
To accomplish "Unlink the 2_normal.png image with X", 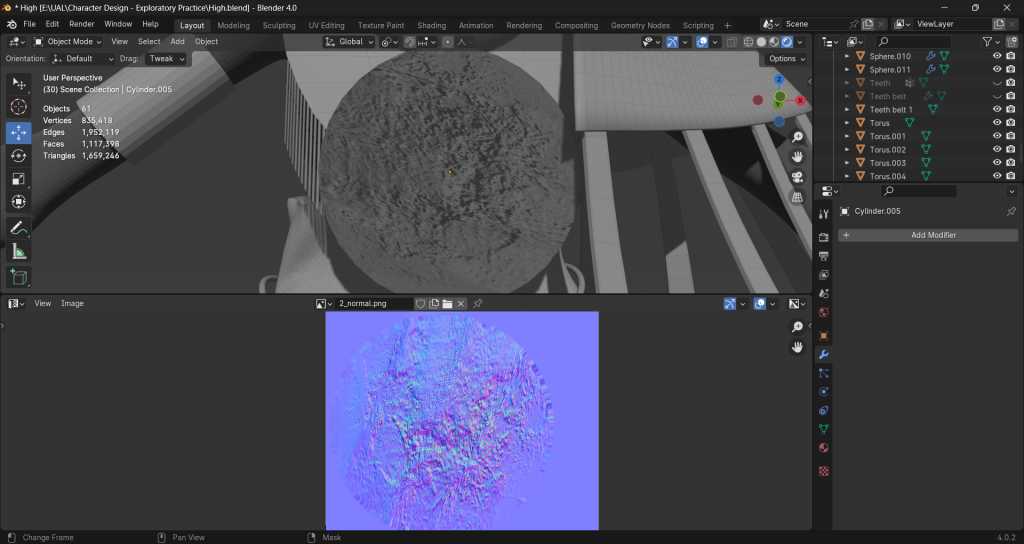I will coord(460,304).
